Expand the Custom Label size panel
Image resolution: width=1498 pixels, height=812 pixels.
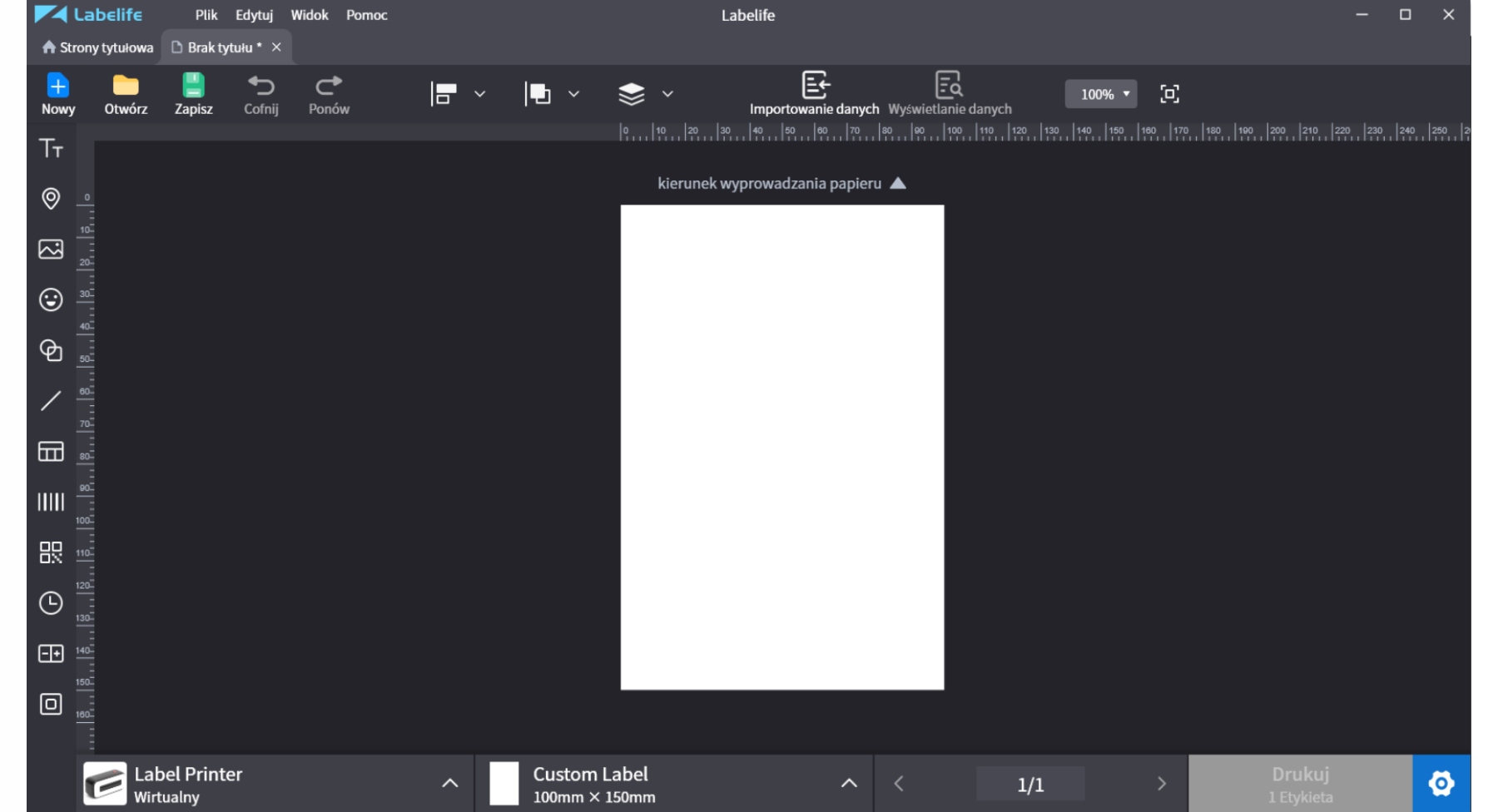pos(848,783)
